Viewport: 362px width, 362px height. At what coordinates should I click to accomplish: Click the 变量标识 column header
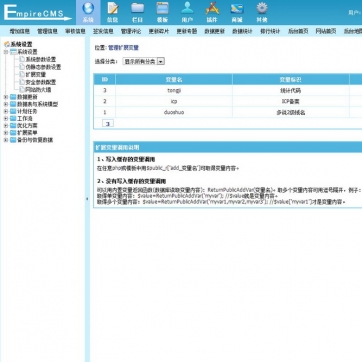[x=291, y=79]
